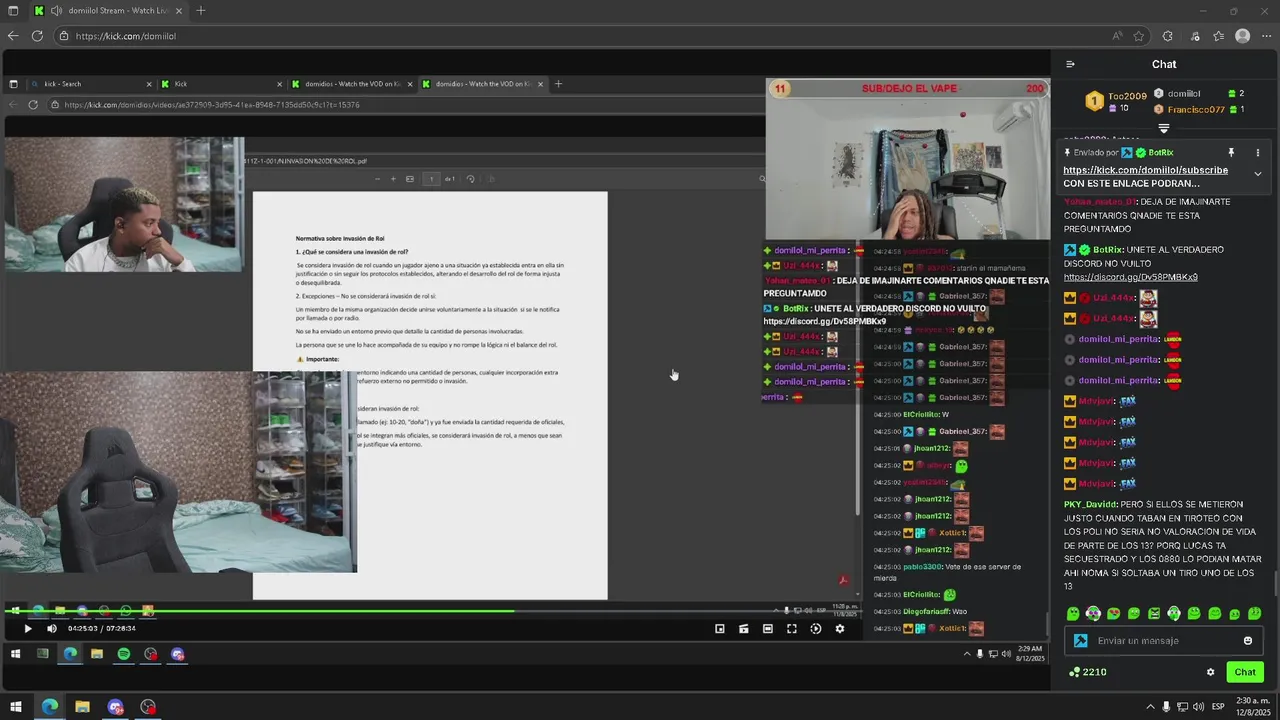Open the clock showing 2:30 a. m.
The width and height of the screenshot is (1280, 720).
point(1255,707)
